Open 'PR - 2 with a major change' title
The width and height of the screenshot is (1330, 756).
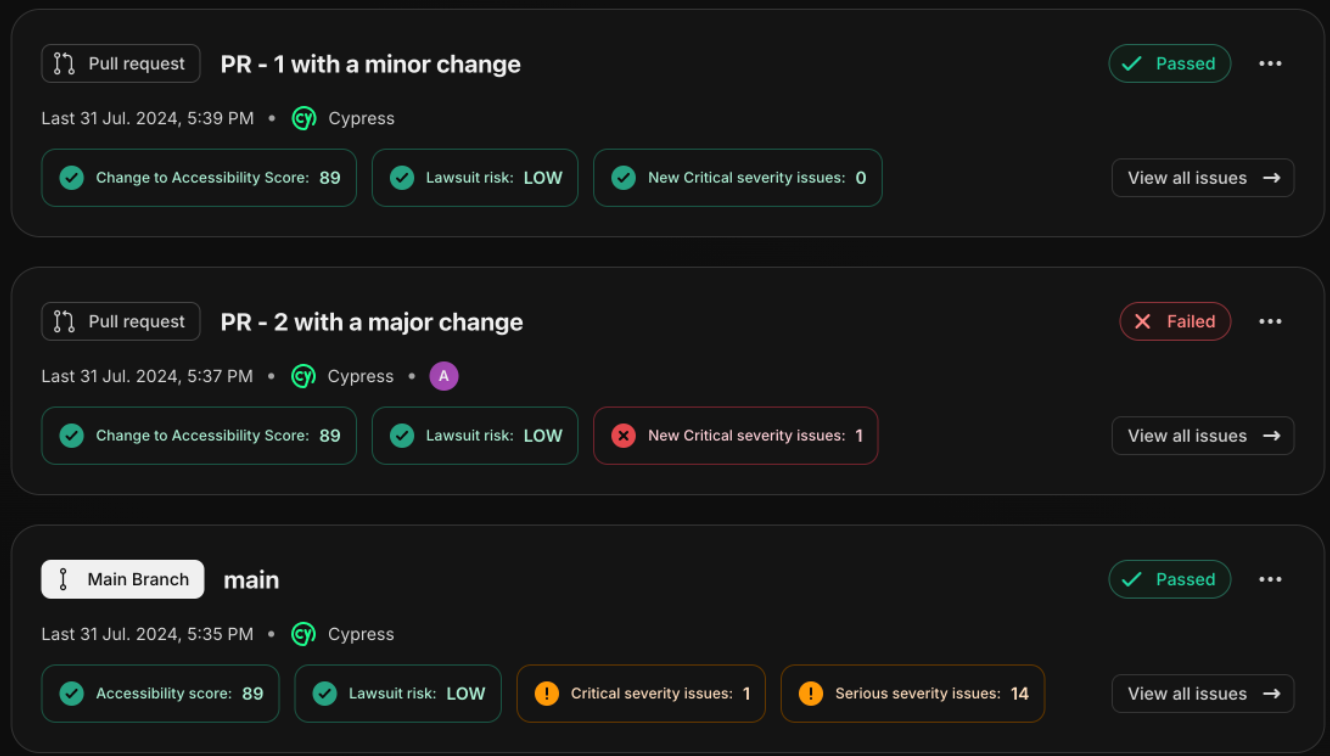(x=371, y=322)
